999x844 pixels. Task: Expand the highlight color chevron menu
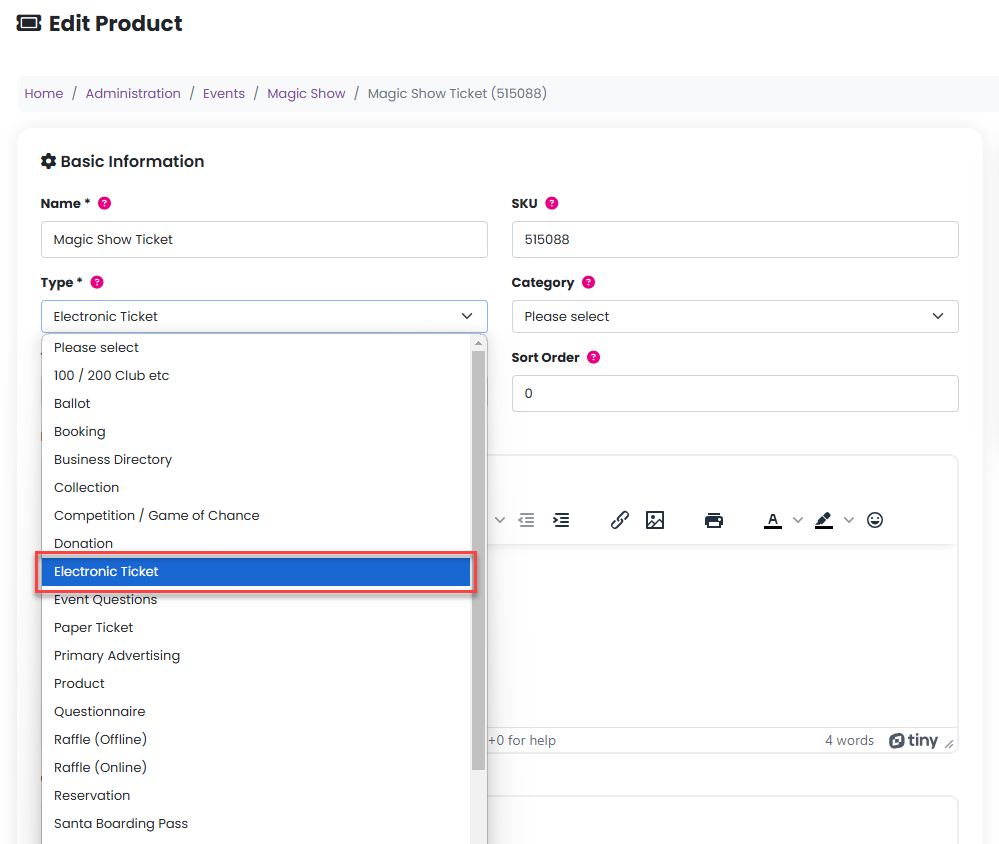point(849,520)
